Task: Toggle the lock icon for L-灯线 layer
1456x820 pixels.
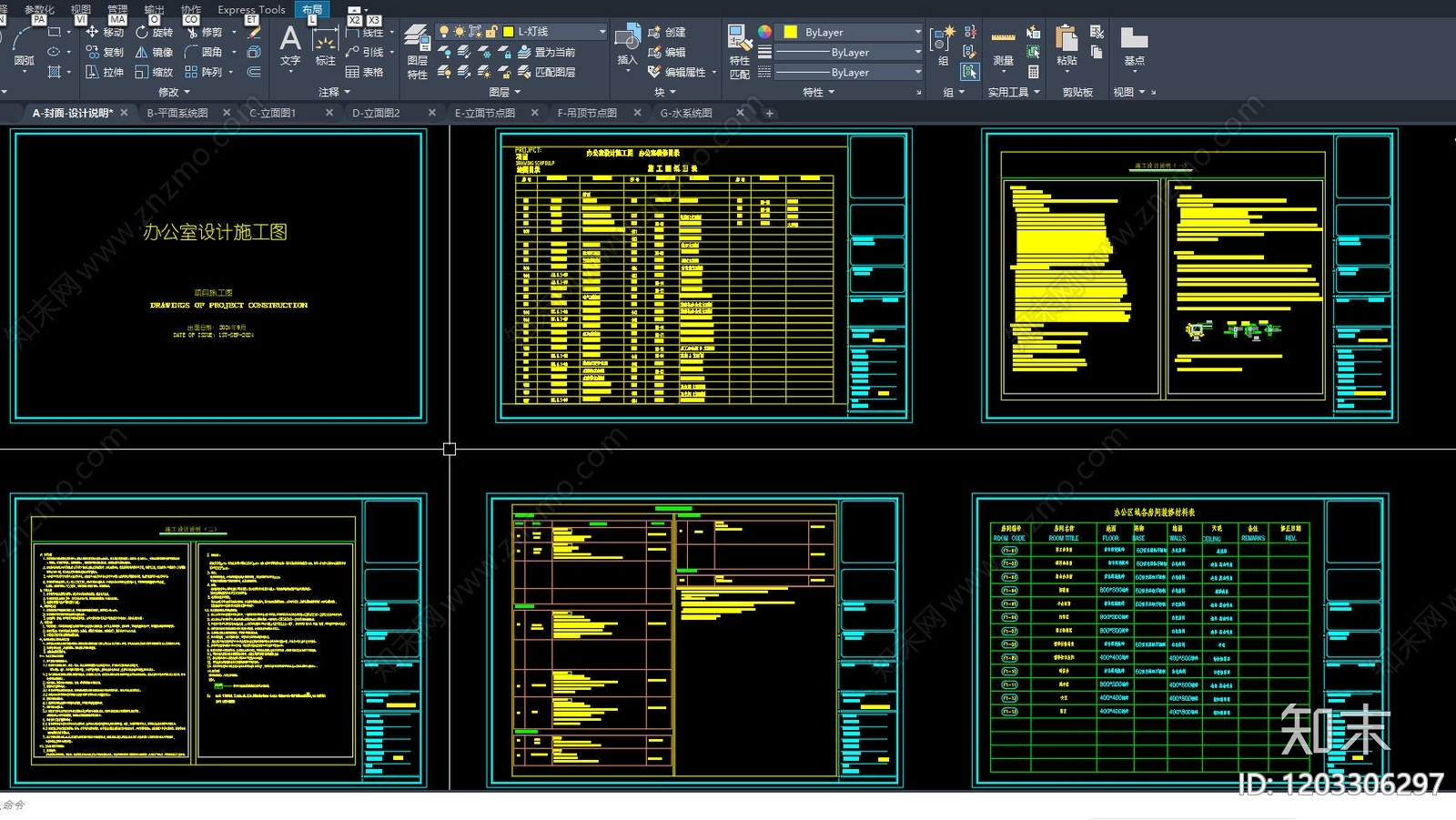Action: click(491, 32)
